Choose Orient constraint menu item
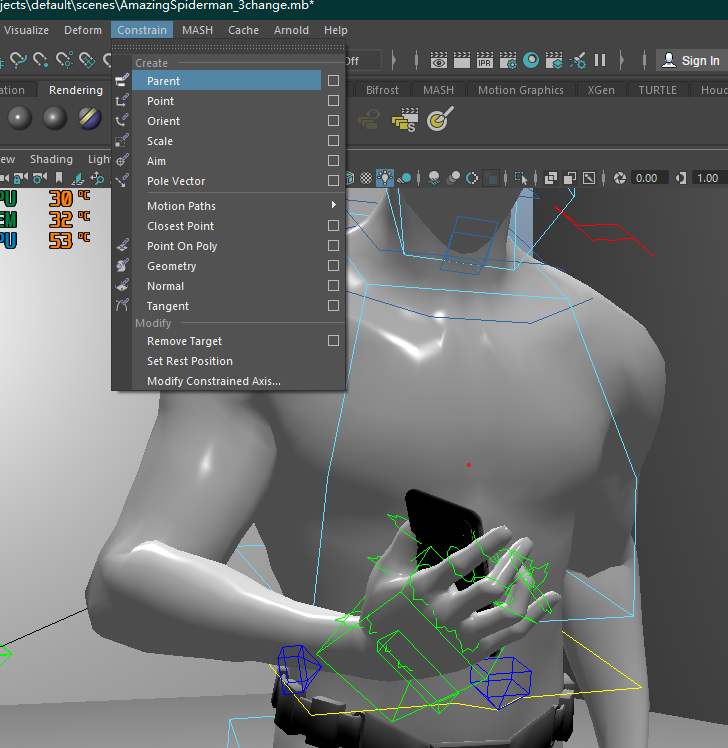This screenshot has height=748, width=728. 163,121
